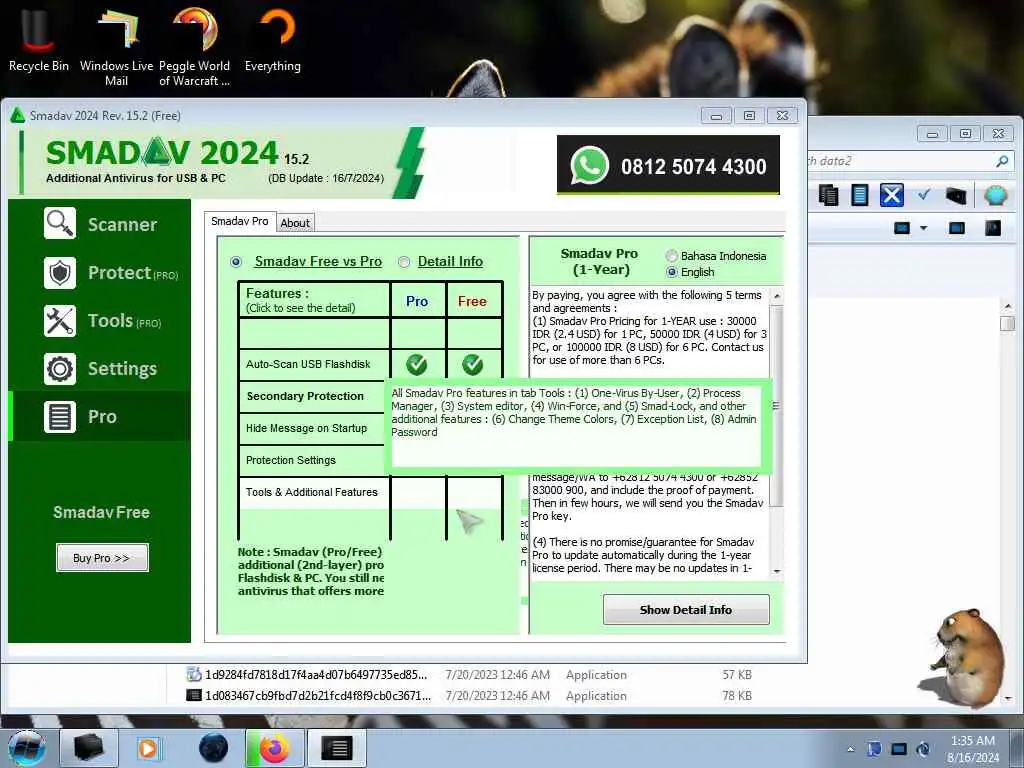
Task: Open Peggle World of Warcraft desktop icon
Action: [x=194, y=46]
